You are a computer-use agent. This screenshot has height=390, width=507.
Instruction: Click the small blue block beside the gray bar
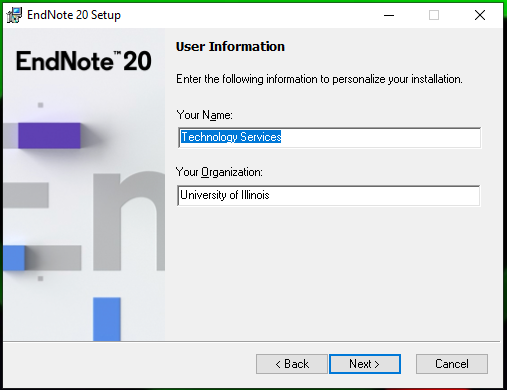[x=14, y=258]
